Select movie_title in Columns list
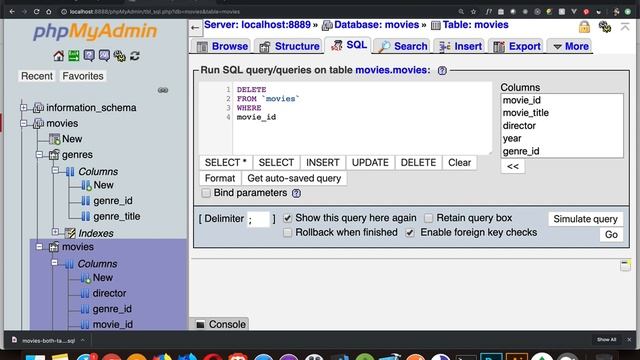 point(526,113)
